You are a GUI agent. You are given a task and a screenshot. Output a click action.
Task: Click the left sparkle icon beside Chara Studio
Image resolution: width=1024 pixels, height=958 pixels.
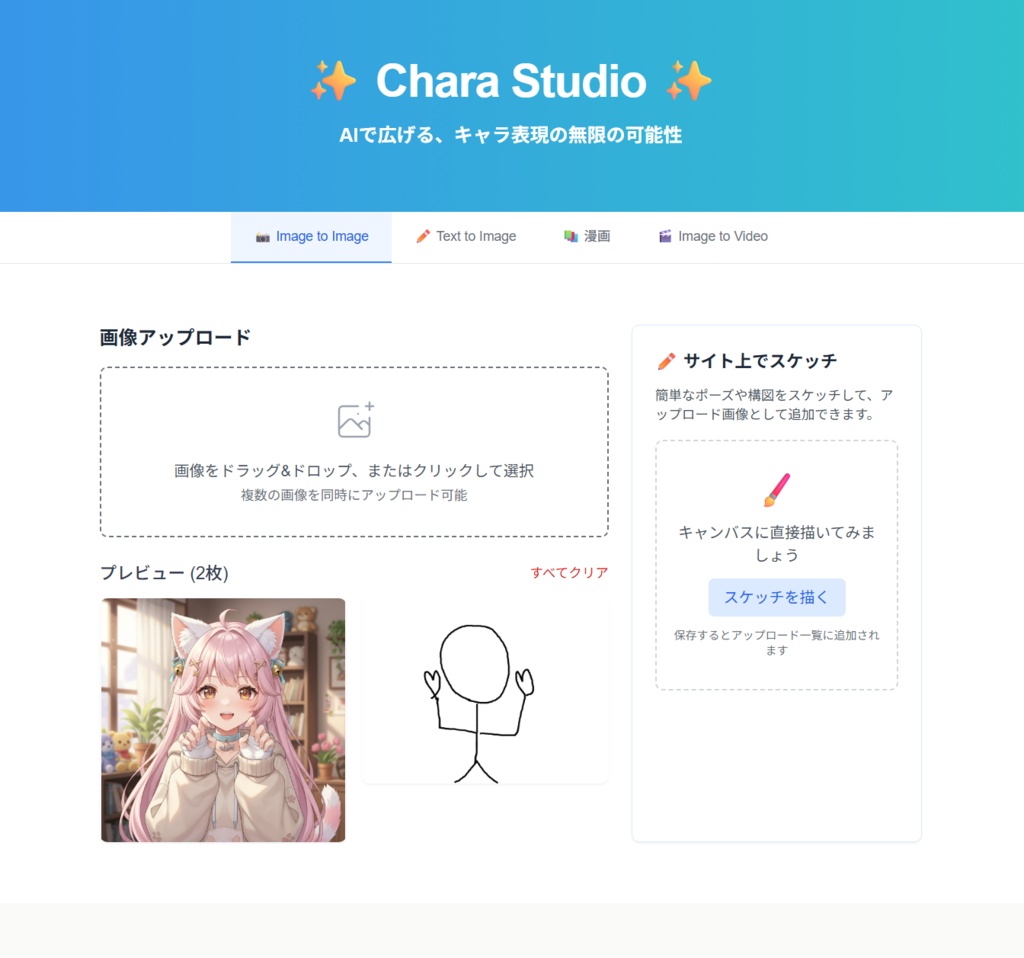(333, 80)
